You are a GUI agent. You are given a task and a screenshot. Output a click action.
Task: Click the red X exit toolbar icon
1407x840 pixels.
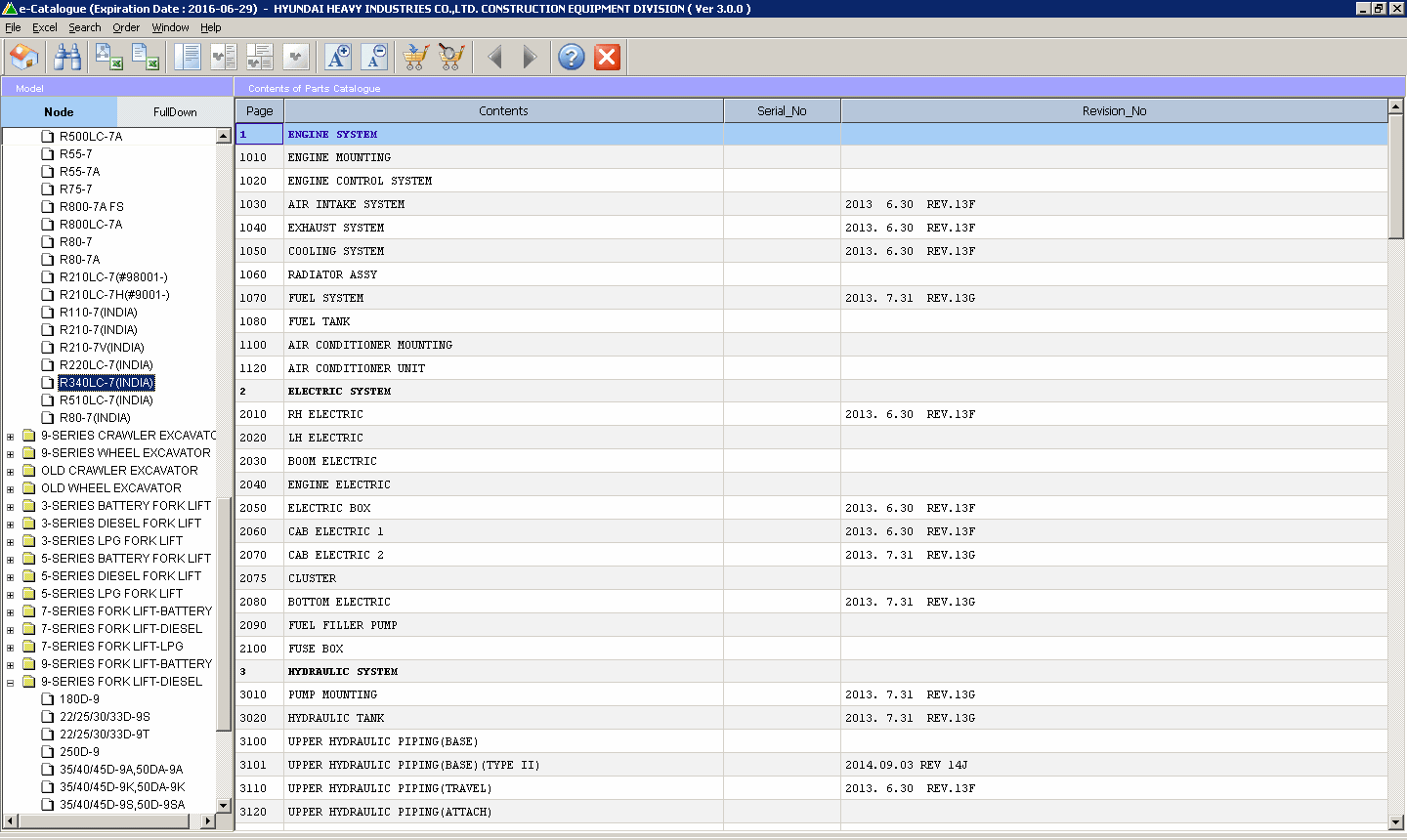[607, 57]
